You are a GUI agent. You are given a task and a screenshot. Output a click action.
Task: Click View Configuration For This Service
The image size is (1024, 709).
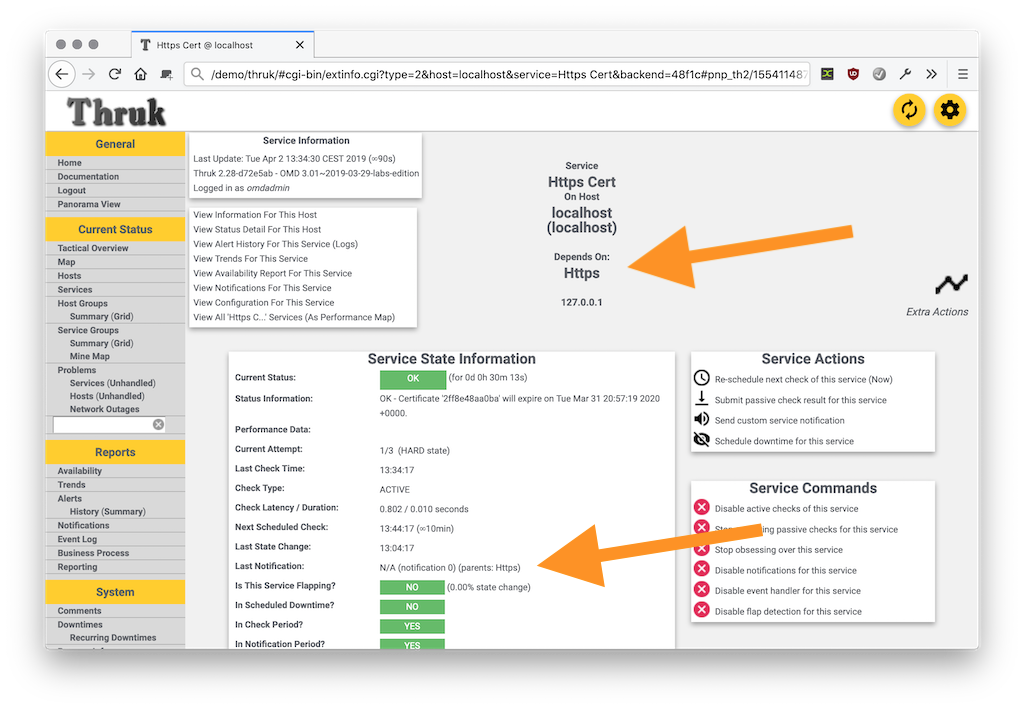tap(263, 303)
